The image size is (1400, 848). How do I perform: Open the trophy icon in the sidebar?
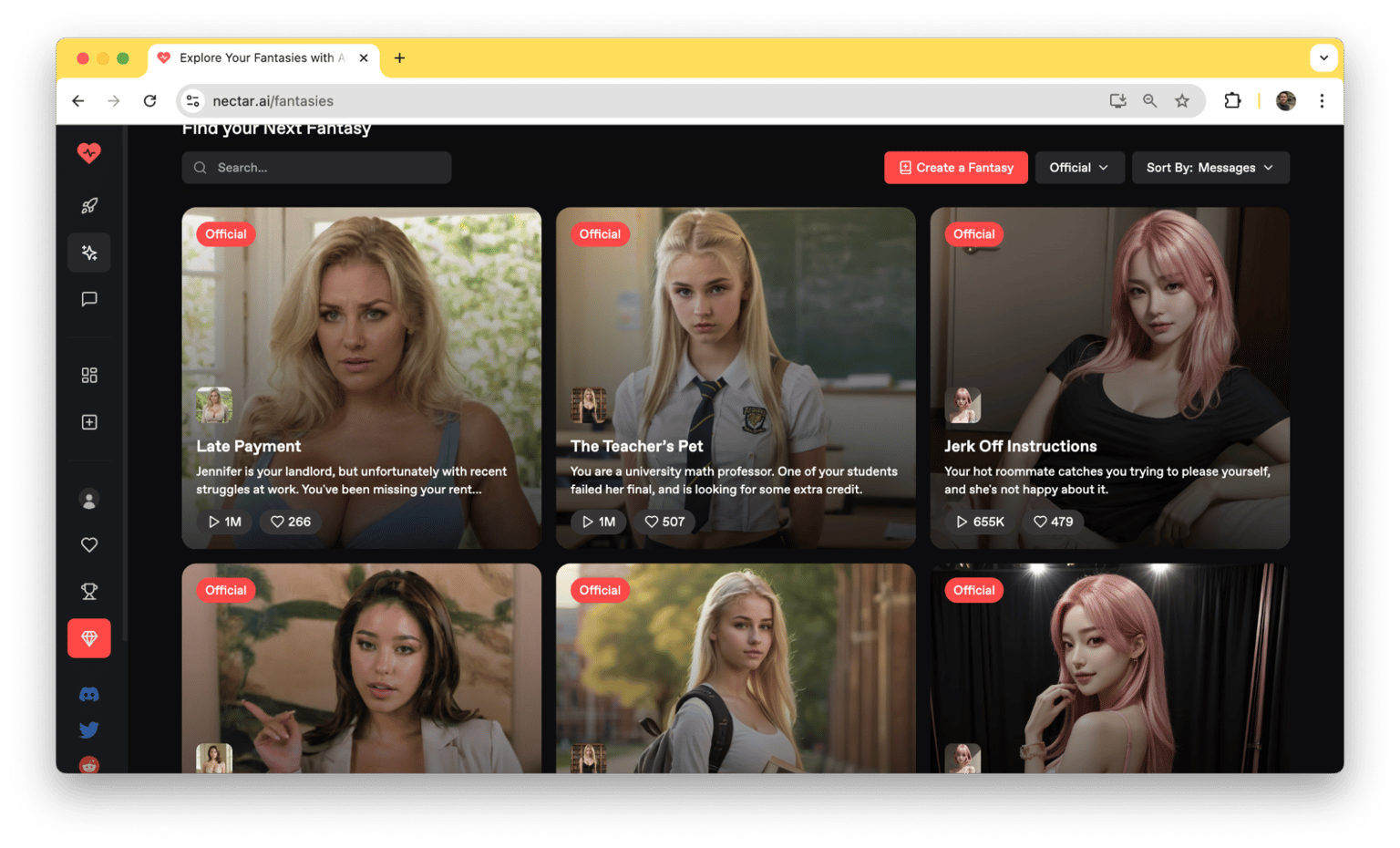coord(89,592)
